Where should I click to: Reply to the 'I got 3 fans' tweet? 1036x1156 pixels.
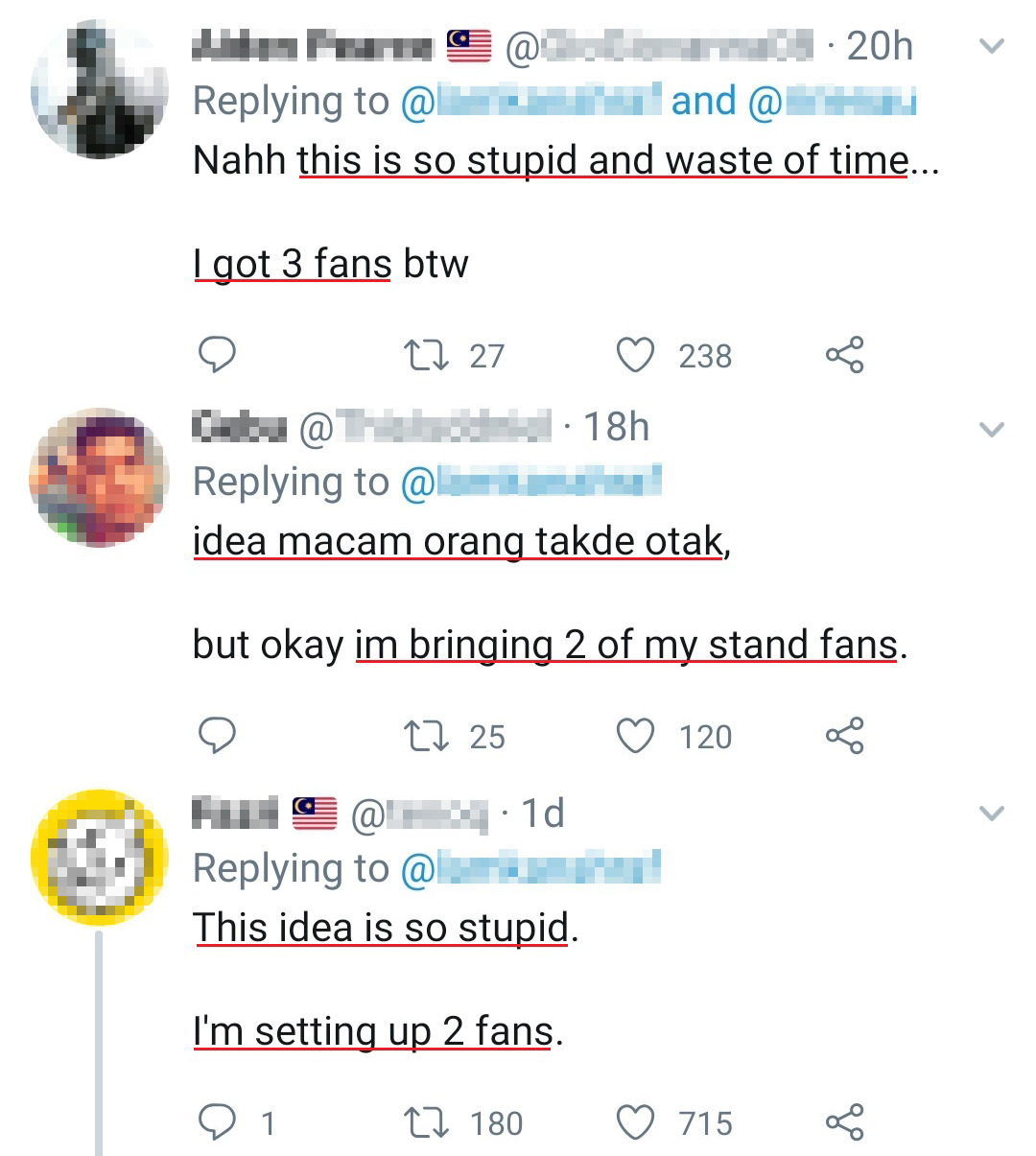coord(217,355)
